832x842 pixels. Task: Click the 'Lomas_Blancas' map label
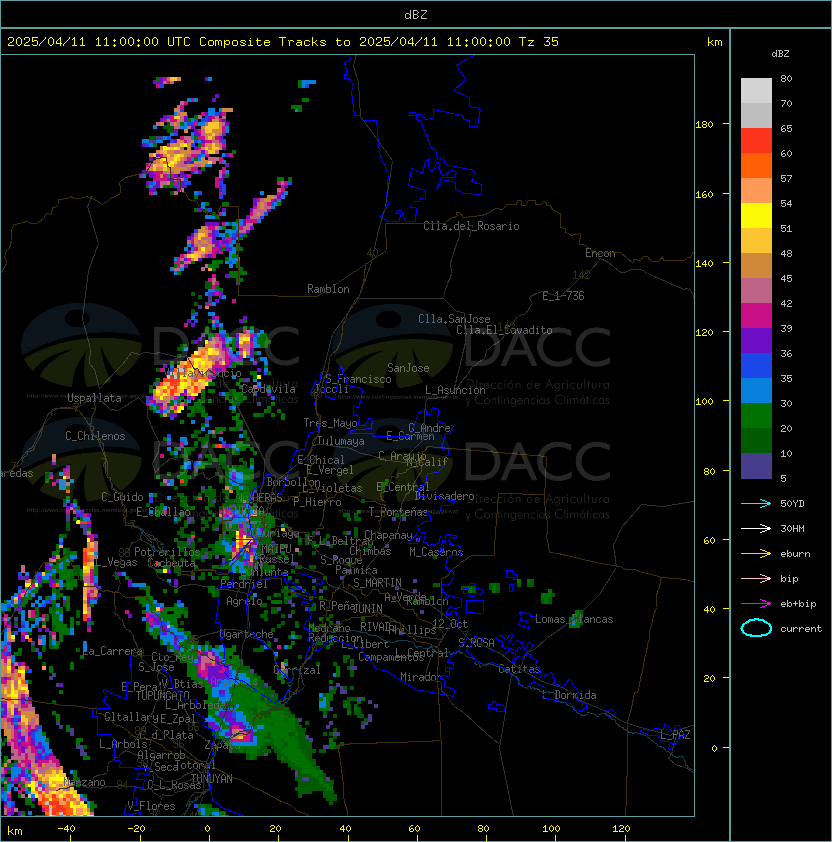point(574,619)
